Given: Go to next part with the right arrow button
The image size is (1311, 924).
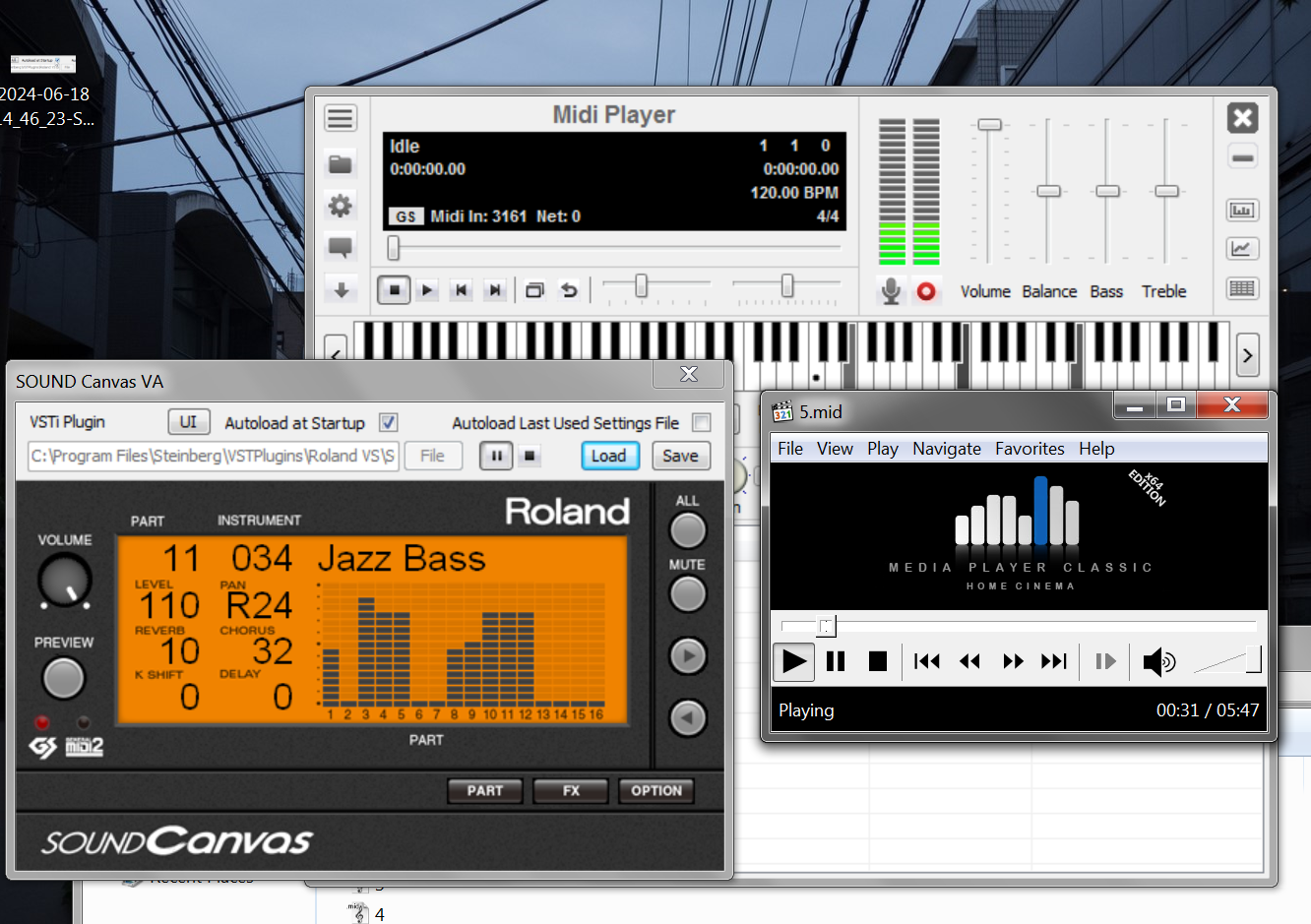Looking at the screenshot, I should [x=688, y=655].
